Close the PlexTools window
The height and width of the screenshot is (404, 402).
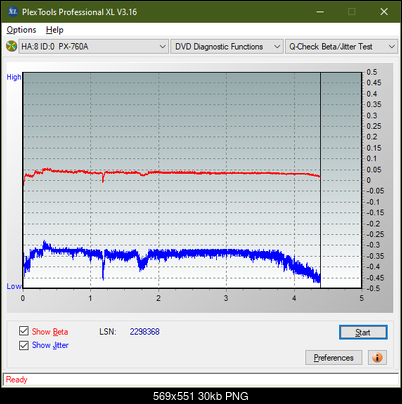pos(384,12)
